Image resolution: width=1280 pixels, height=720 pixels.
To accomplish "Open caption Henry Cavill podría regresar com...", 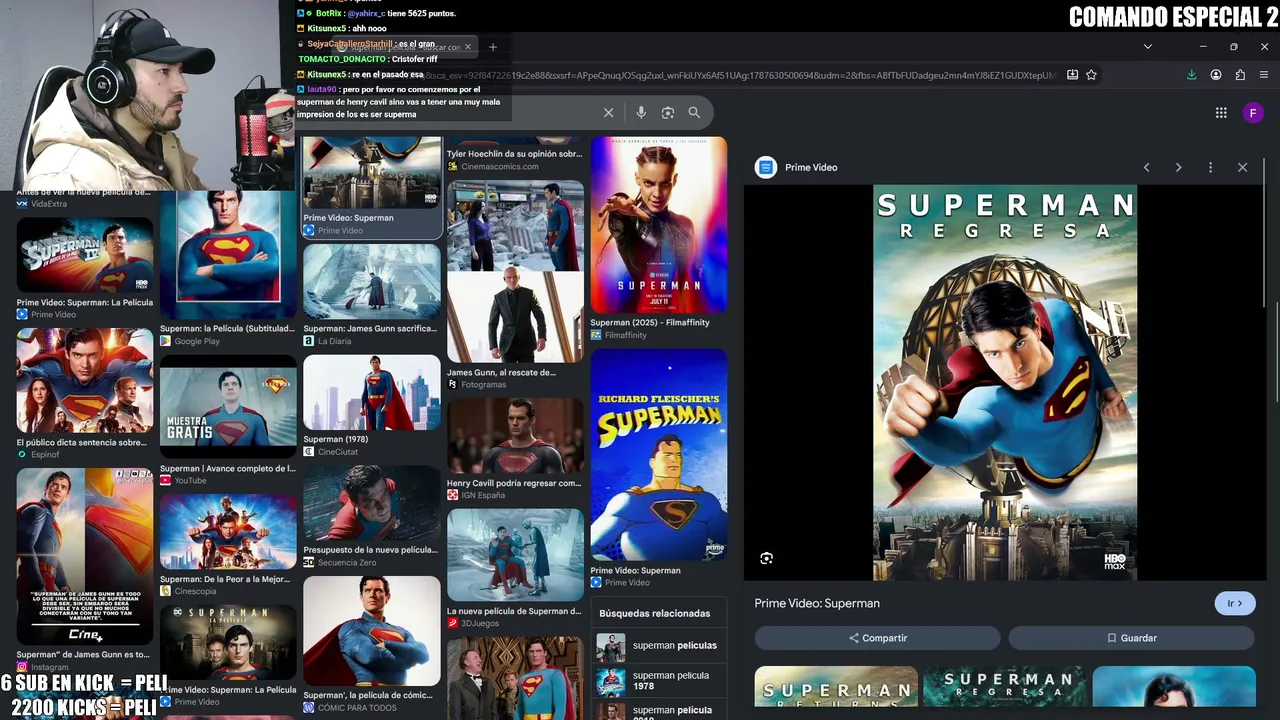I will tap(514, 483).
